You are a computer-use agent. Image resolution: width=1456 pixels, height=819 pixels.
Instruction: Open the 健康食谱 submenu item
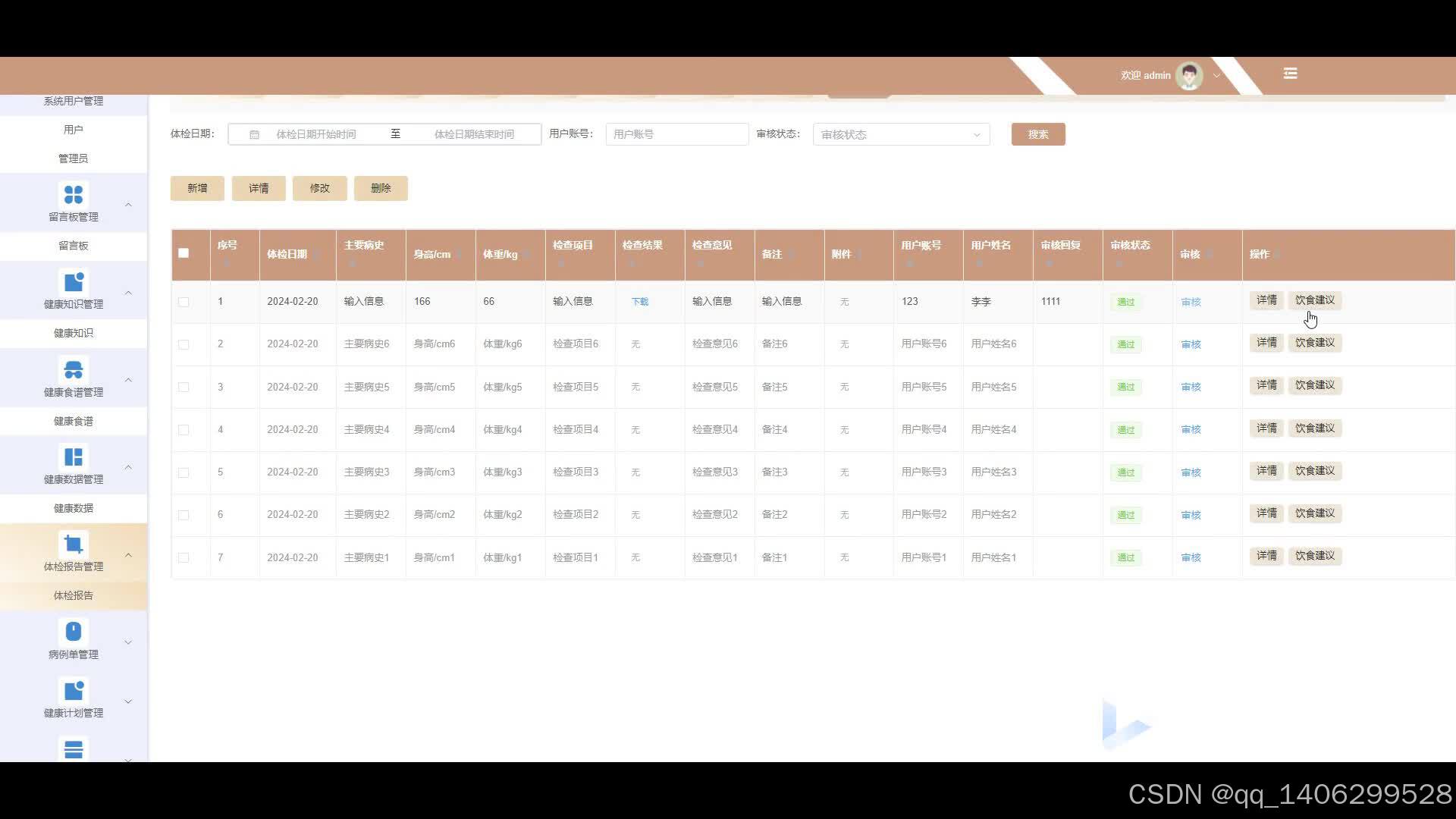coord(74,421)
